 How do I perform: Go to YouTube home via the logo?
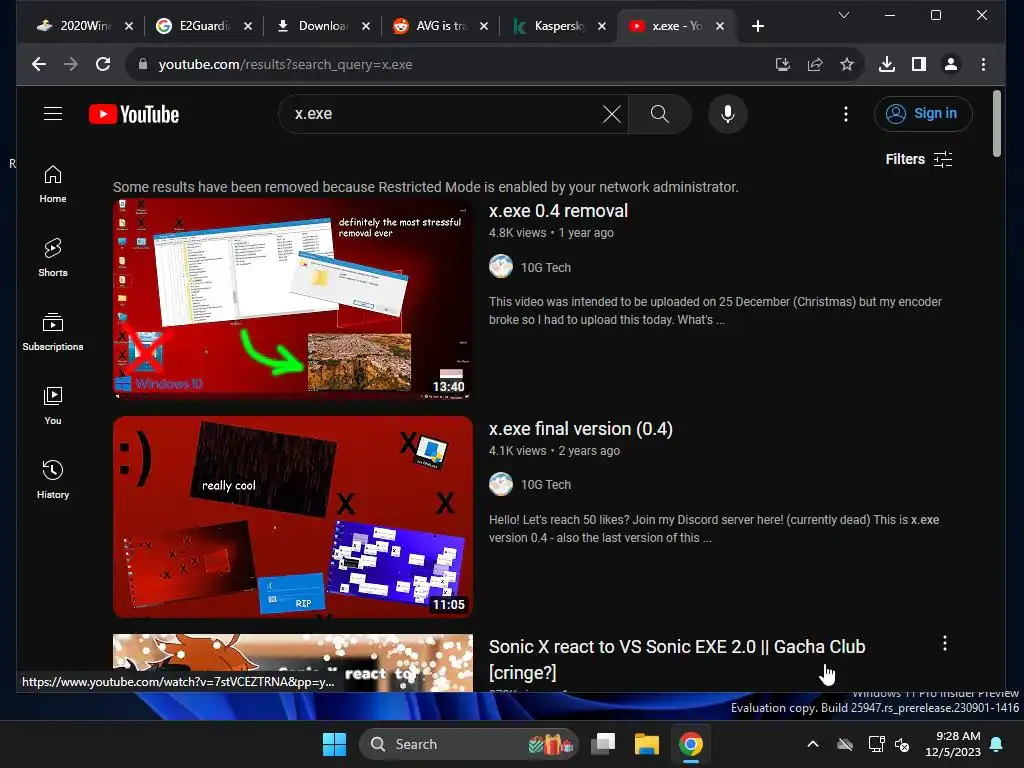click(x=134, y=114)
